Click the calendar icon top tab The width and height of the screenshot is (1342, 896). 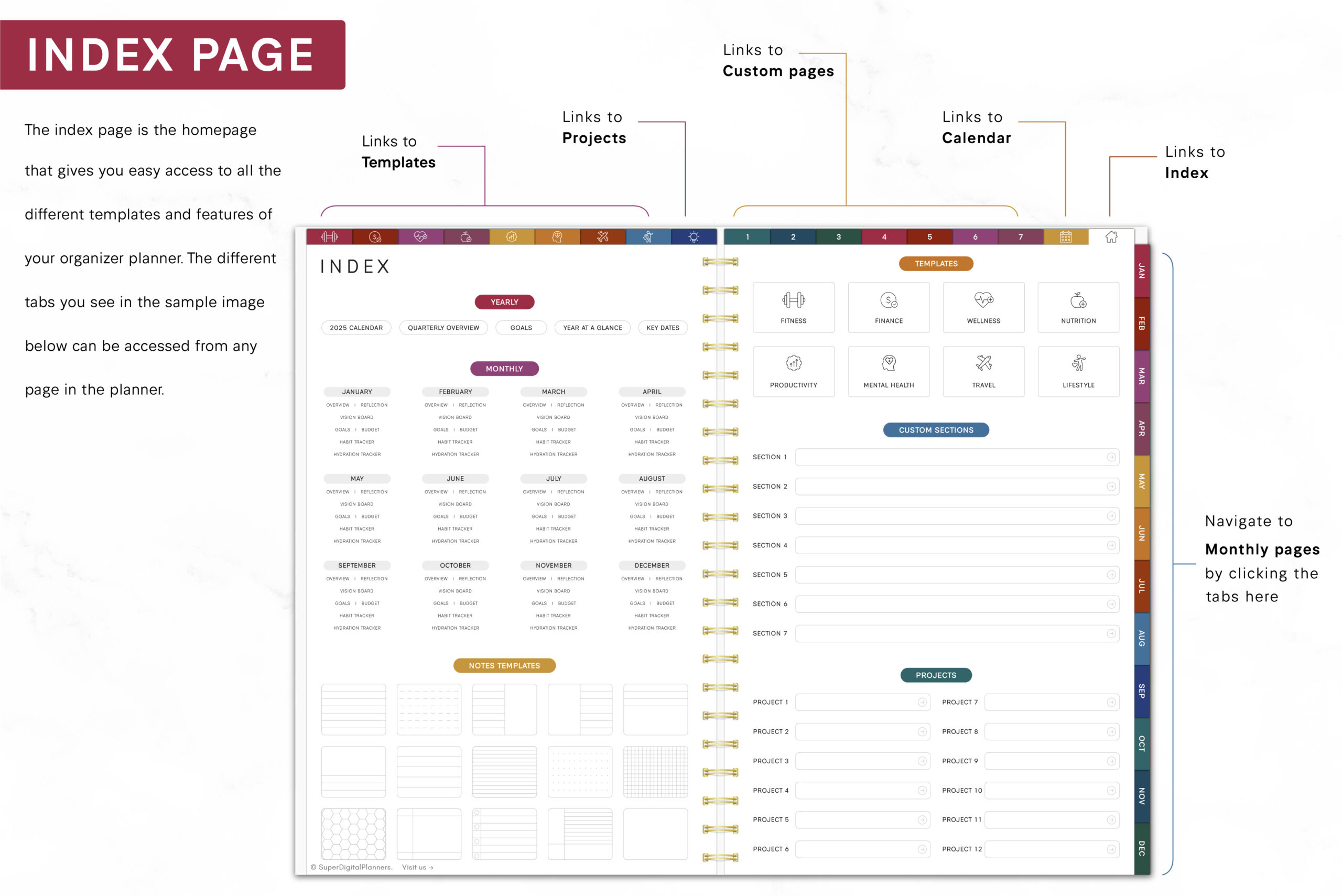coord(1066,236)
